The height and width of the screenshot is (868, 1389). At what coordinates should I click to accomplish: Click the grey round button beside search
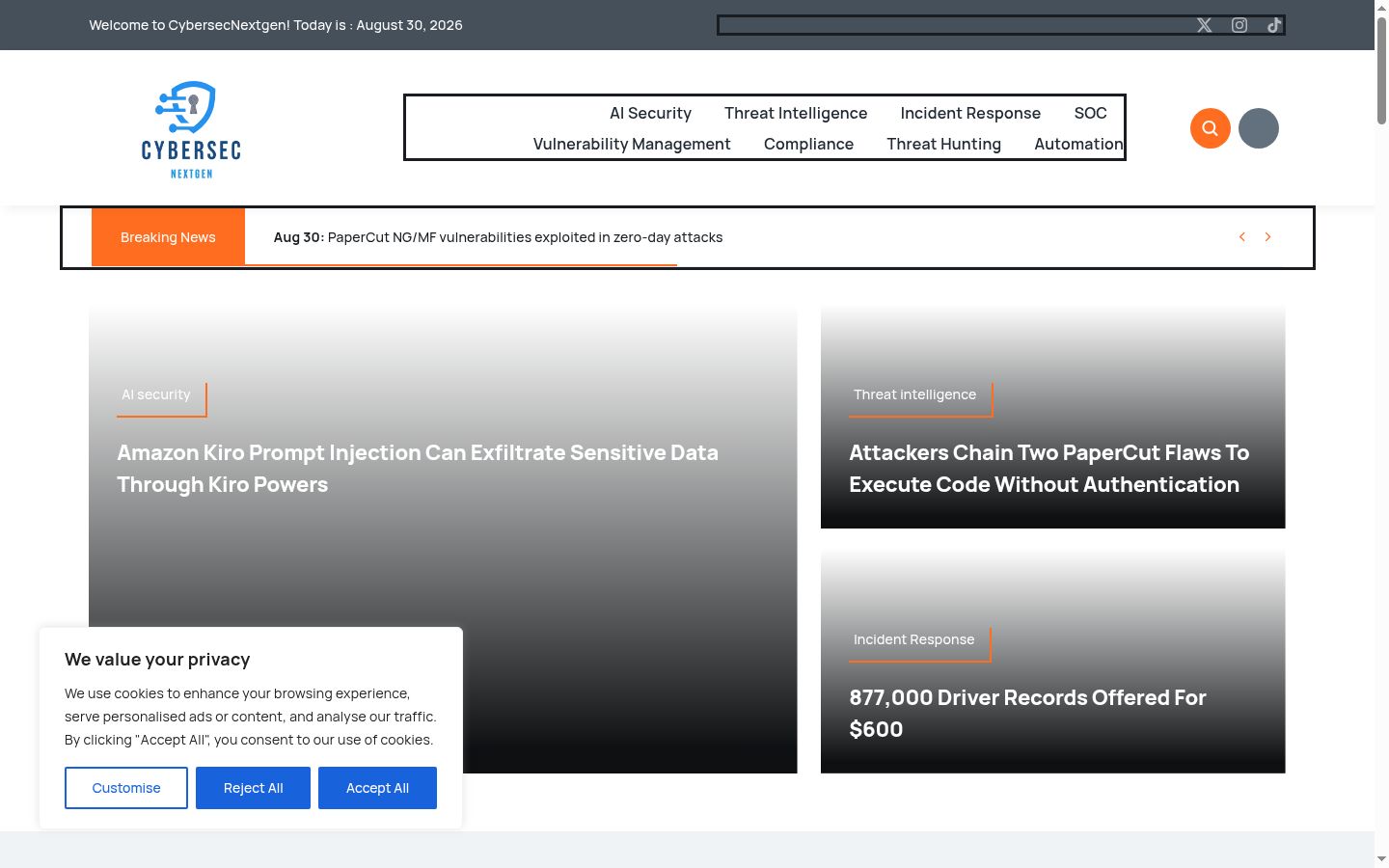click(x=1259, y=128)
